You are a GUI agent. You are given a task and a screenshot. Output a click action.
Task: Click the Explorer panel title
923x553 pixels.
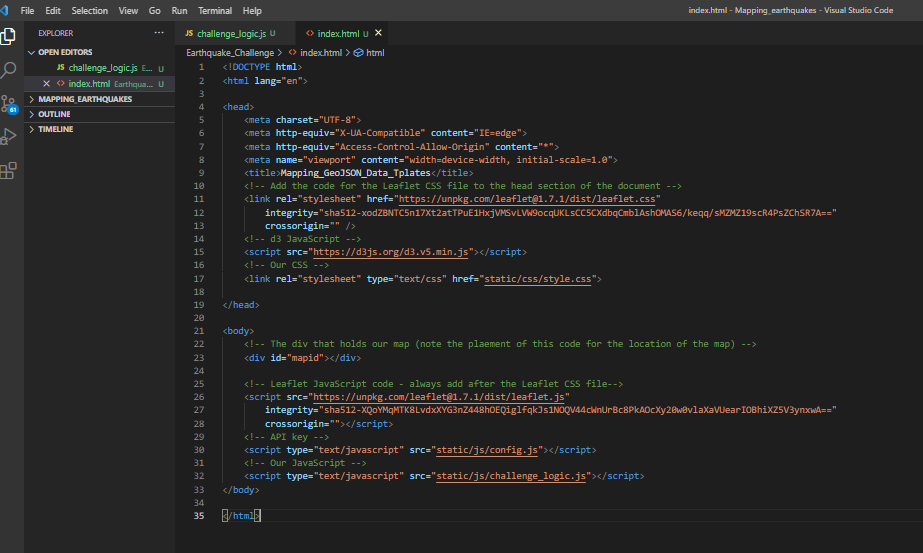56,34
